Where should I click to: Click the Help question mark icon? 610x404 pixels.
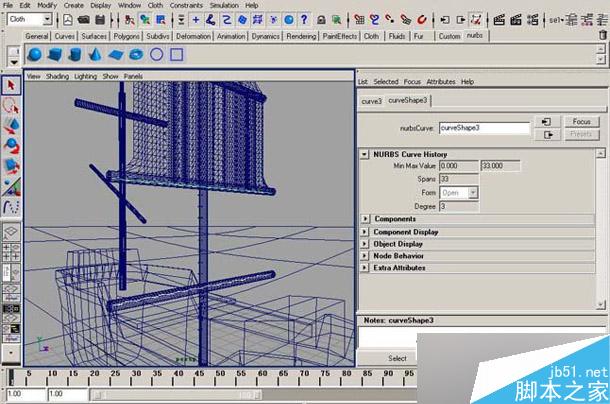[304, 19]
